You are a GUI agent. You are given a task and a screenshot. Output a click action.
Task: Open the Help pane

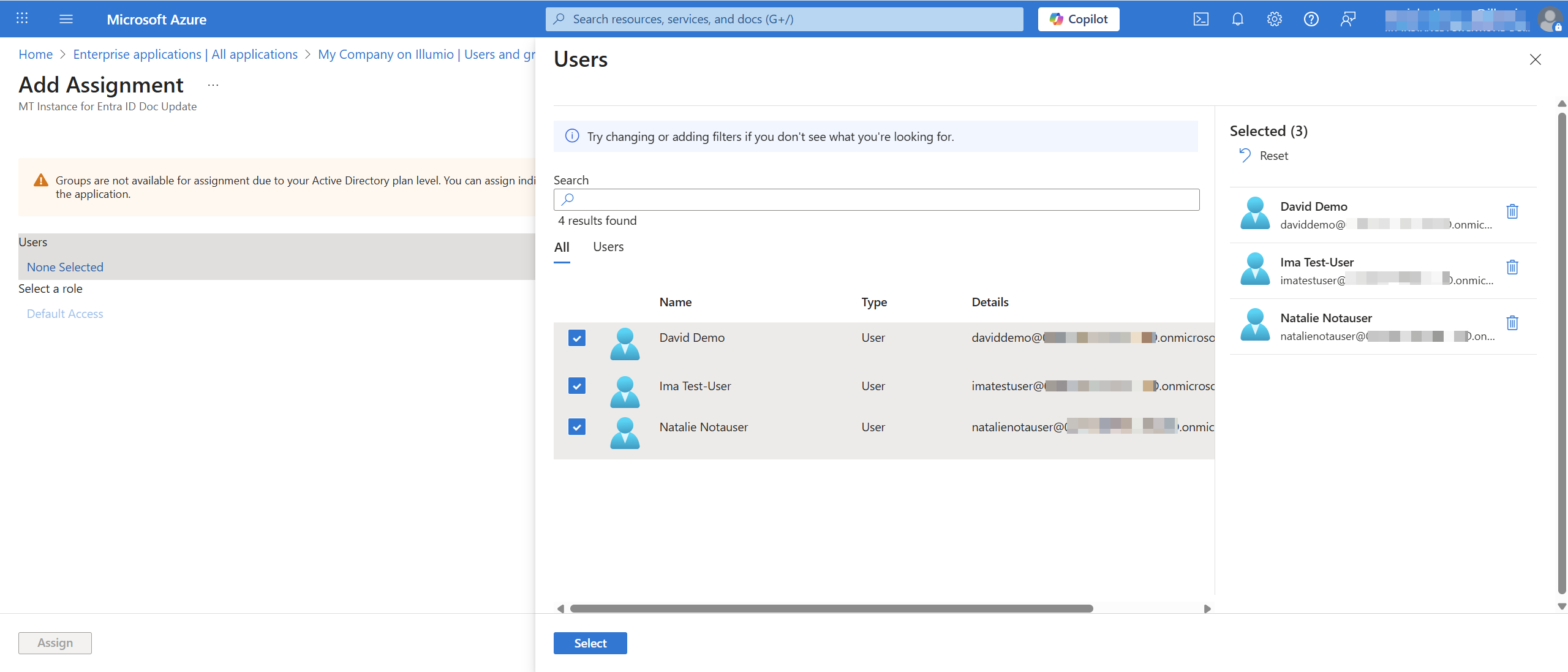[x=1311, y=19]
